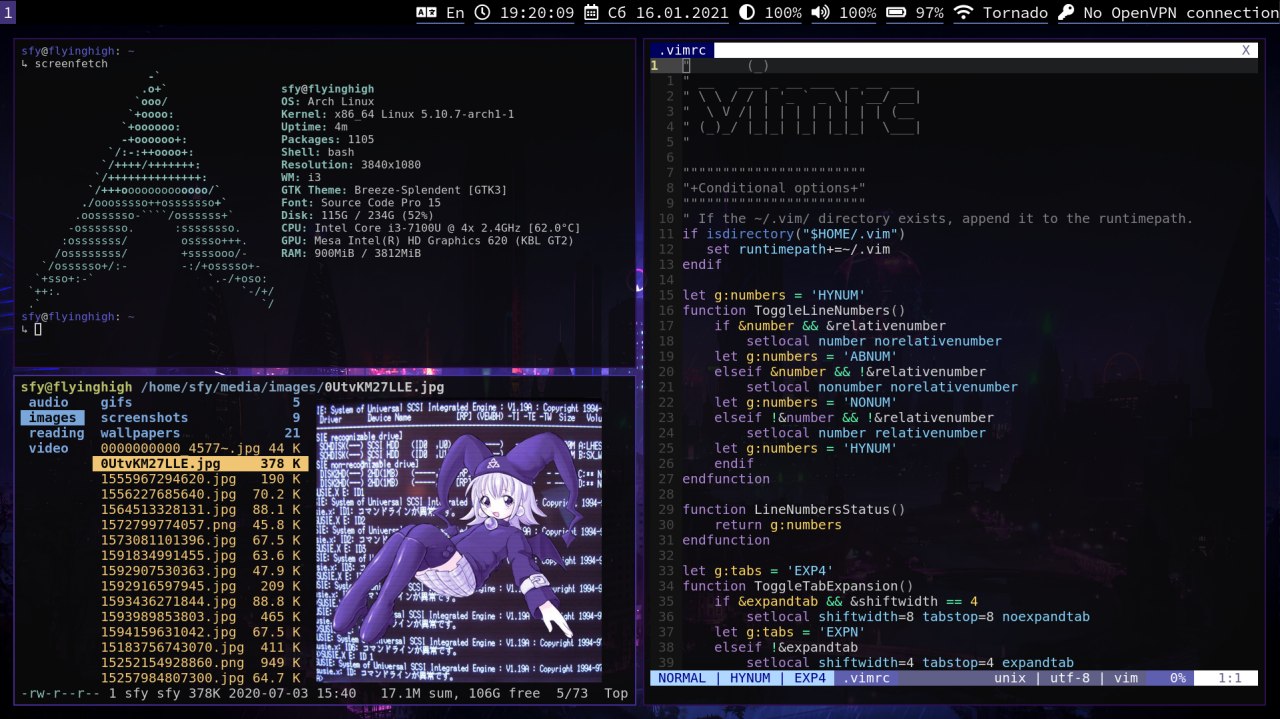This screenshot has height=719, width=1280.
Task: Select file 15257984807300.jpg
Action: click(x=200, y=678)
